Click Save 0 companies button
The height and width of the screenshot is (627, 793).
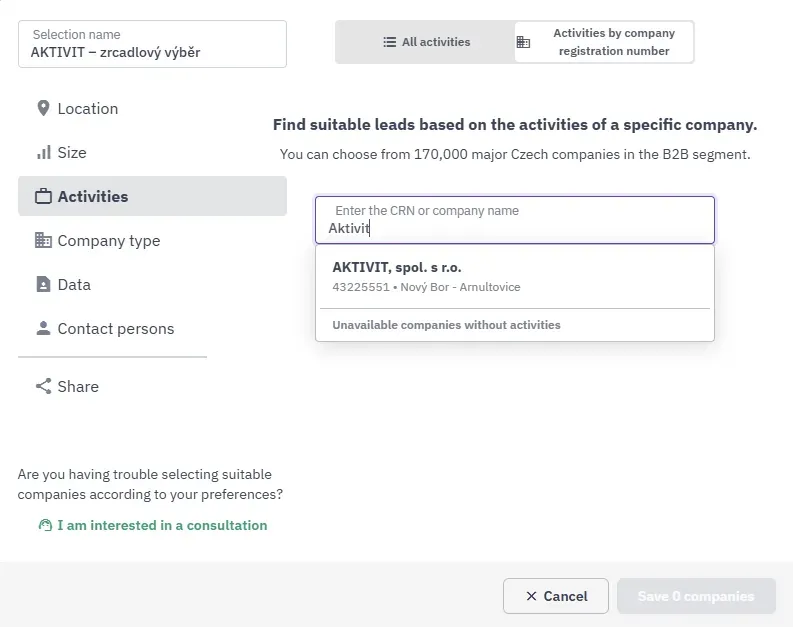[x=696, y=596]
